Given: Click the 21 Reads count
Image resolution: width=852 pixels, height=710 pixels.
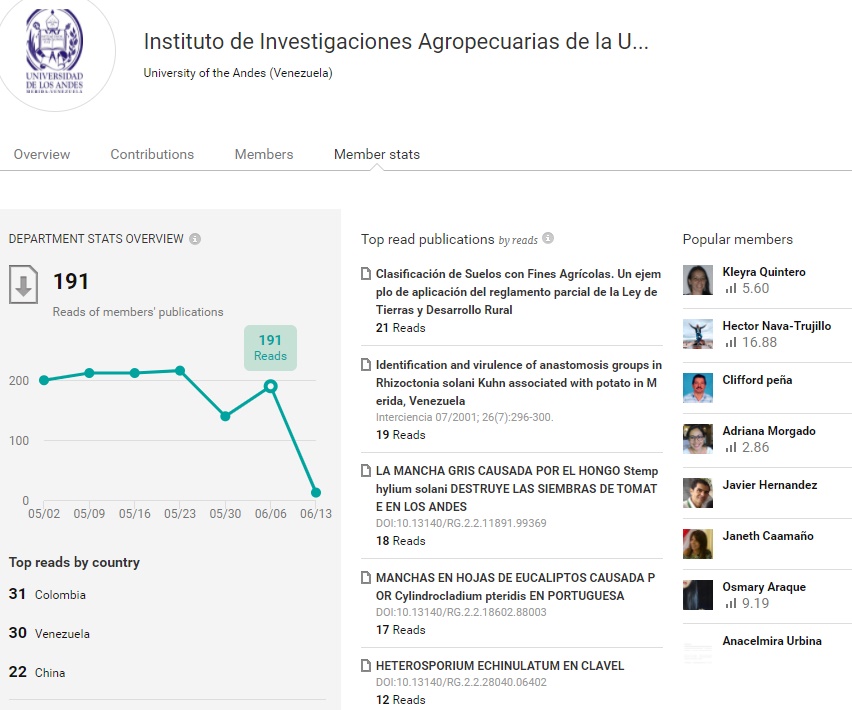Looking at the screenshot, I should point(401,328).
